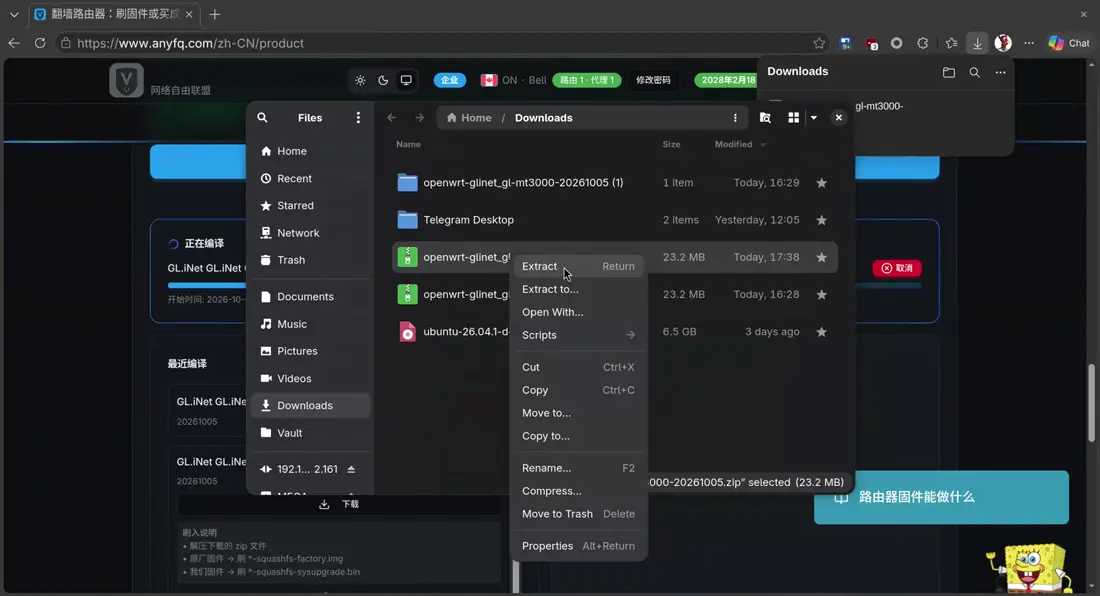Open the 路由器固件能做什么 banner link
The image size is (1100, 596).
(941, 497)
